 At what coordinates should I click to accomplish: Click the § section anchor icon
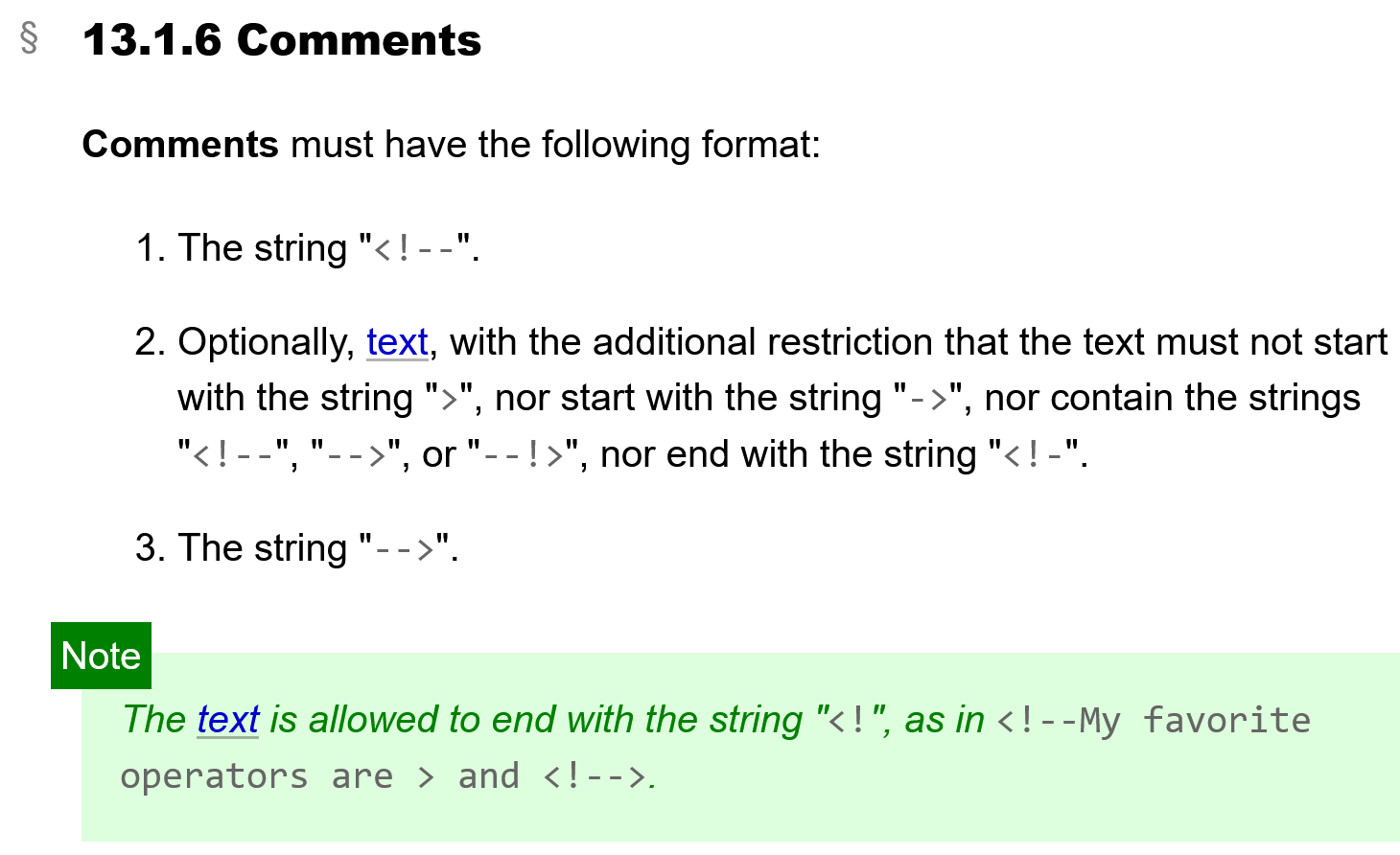30,39
